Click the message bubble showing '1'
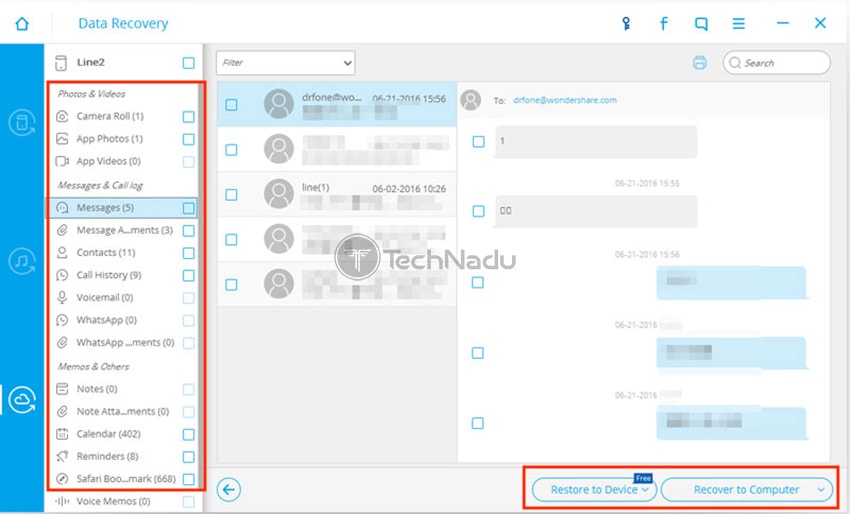 tap(595, 142)
